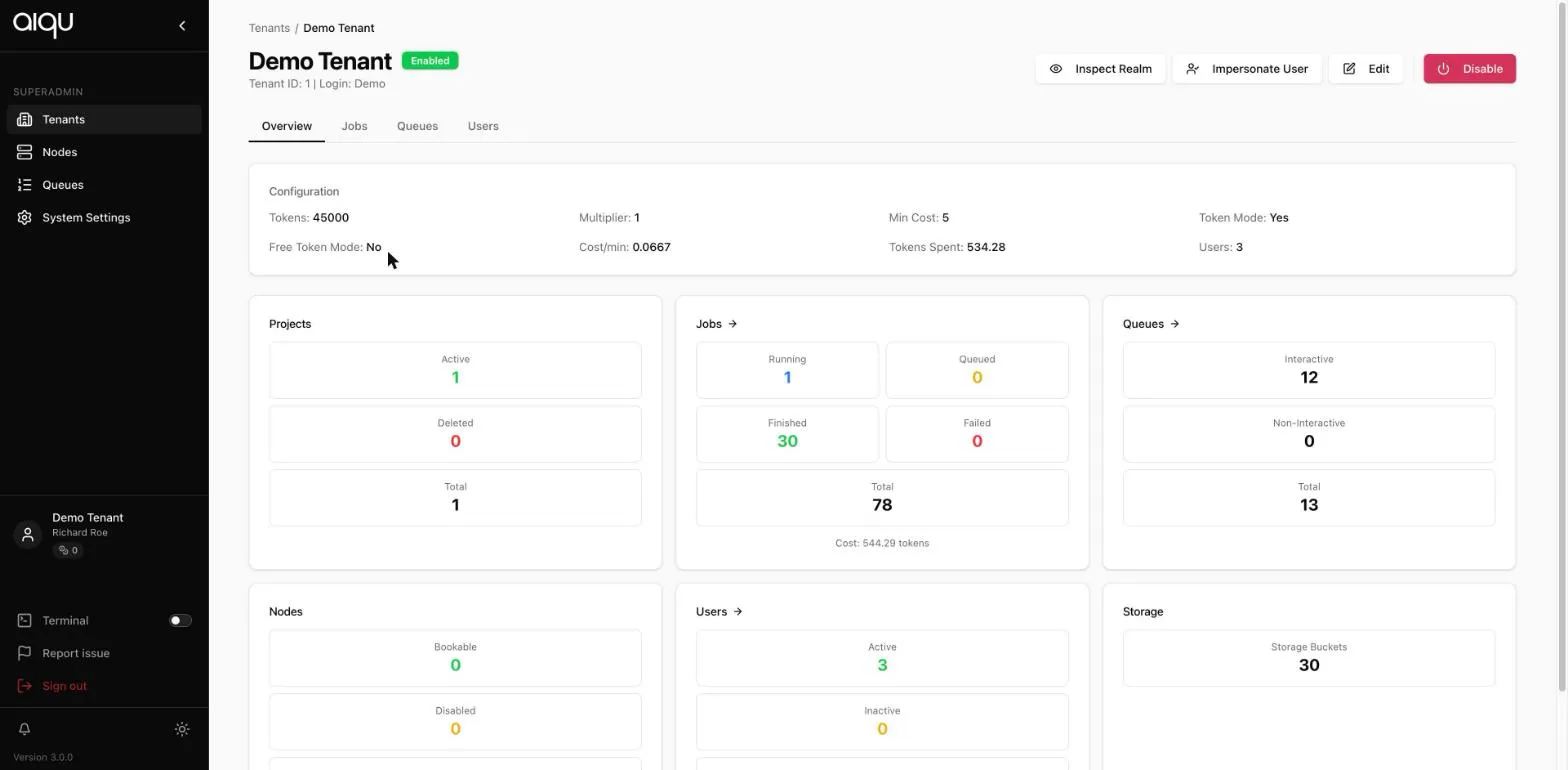Screen dimensions: 1568x770
Task: Click the Users Active tile showing 3
Action: [x=882, y=658]
